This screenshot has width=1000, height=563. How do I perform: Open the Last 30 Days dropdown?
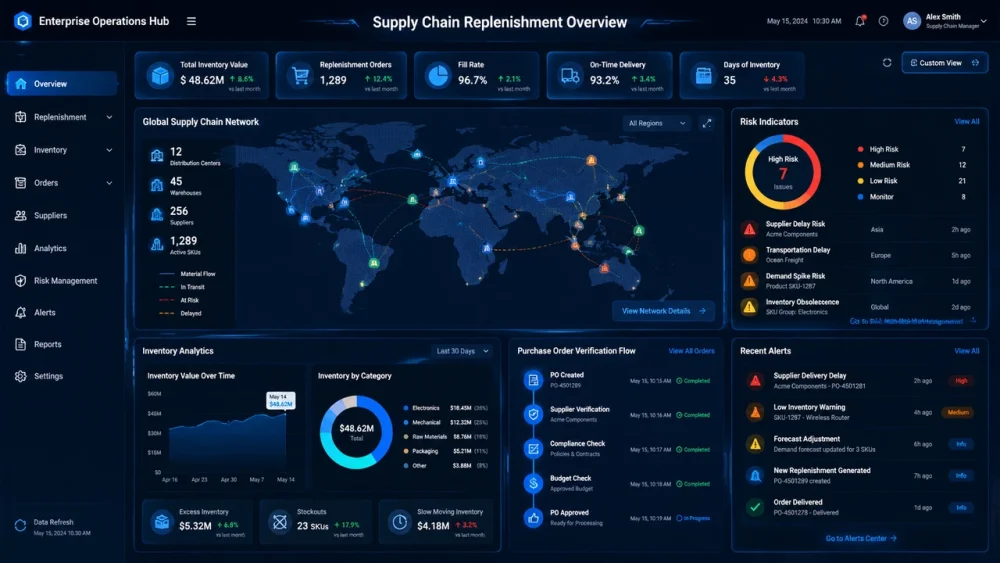point(462,351)
